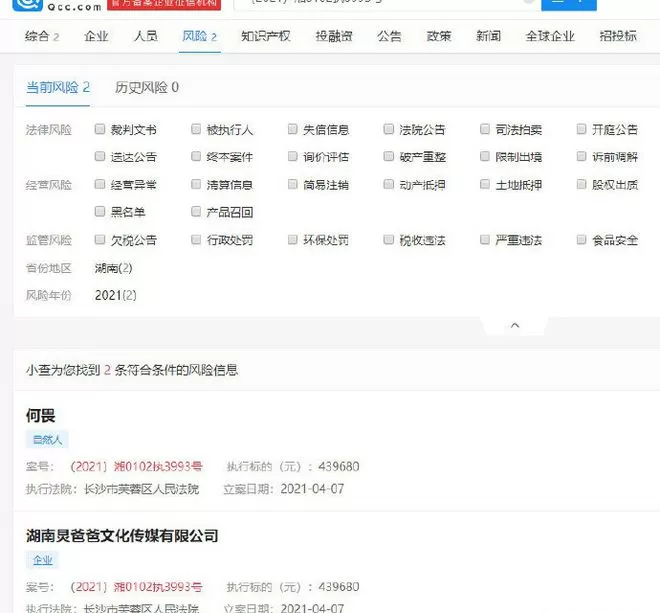Check the 裁判文书 checkbox
Viewport: 660px width, 613px height.
[100, 129]
